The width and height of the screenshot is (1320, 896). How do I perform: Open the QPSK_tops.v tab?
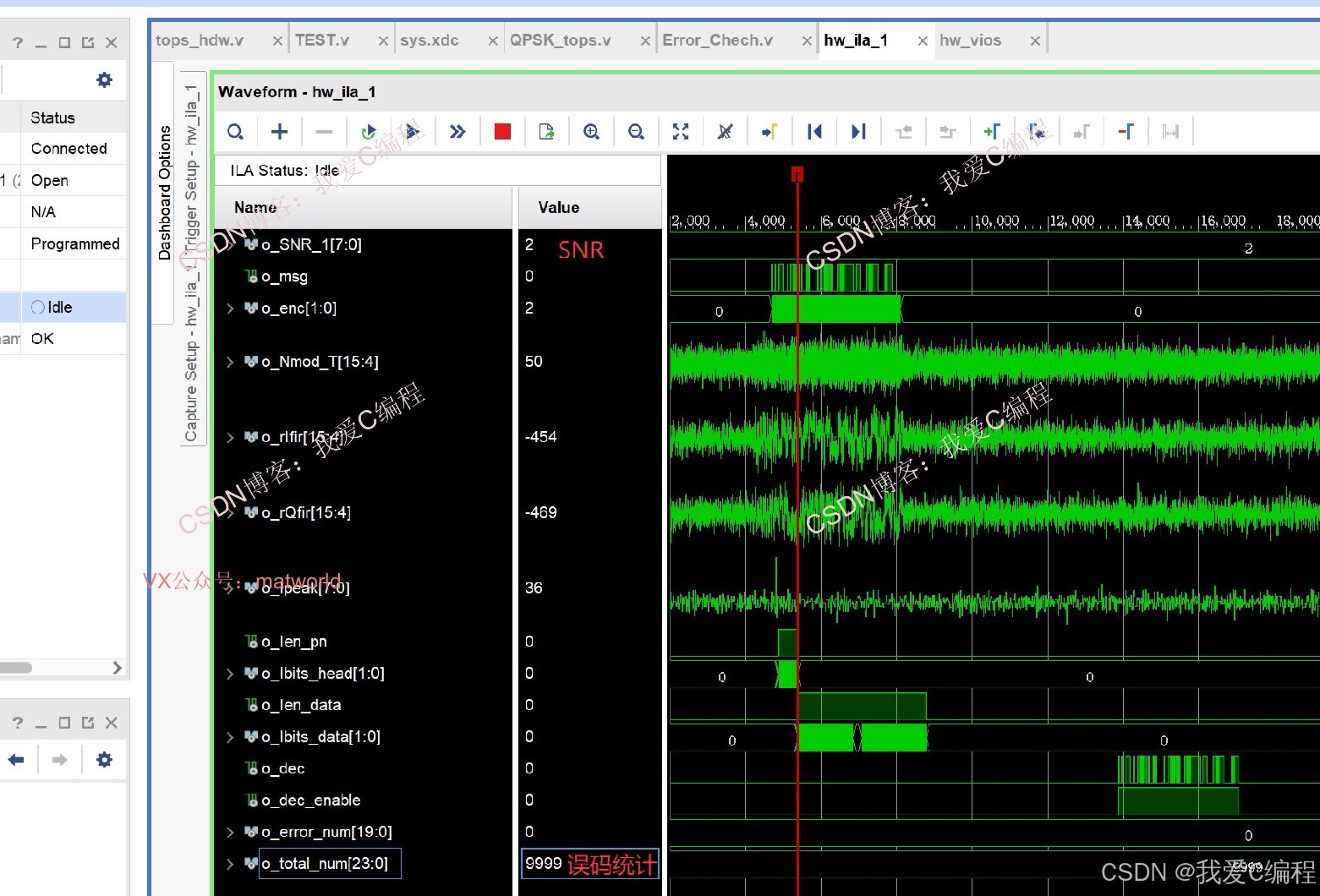pyautogui.click(x=561, y=41)
